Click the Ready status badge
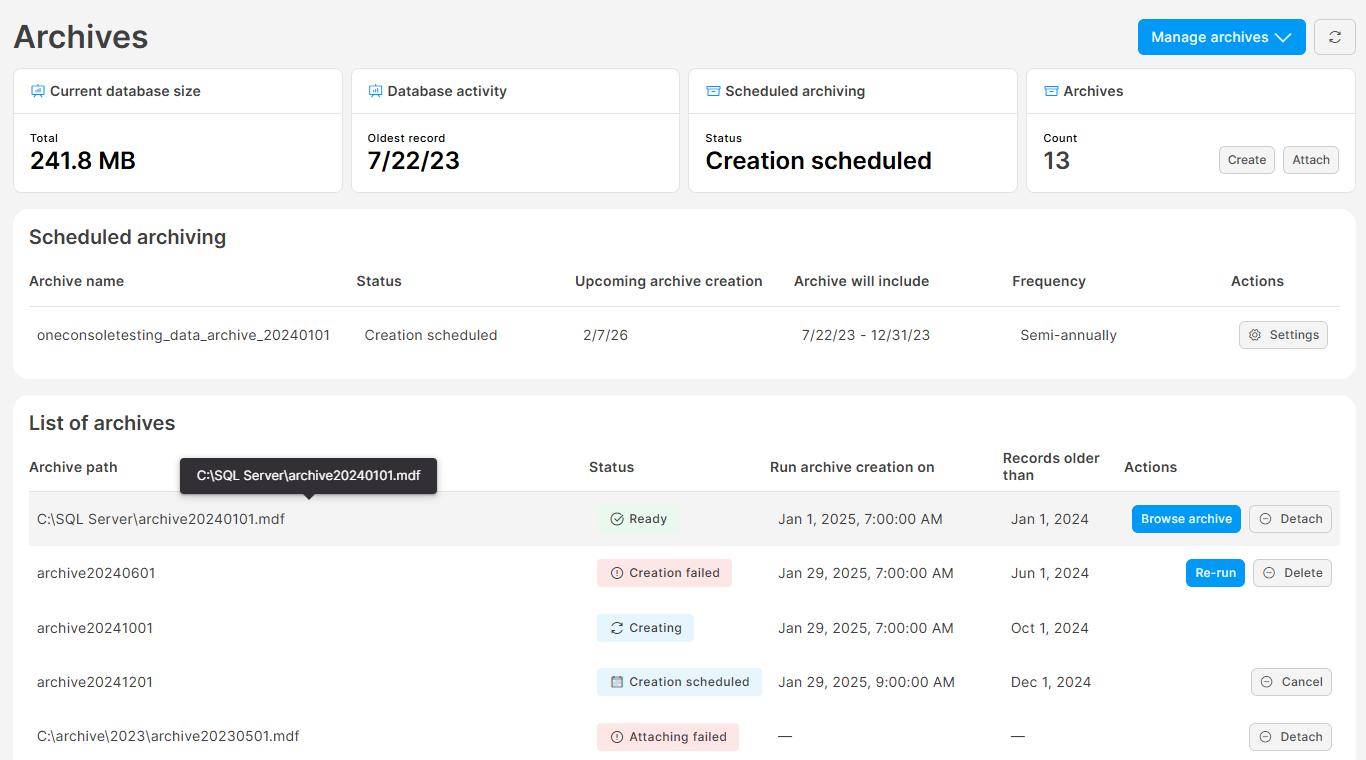Image resolution: width=1366 pixels, height=760 pixels. (638, 519)
